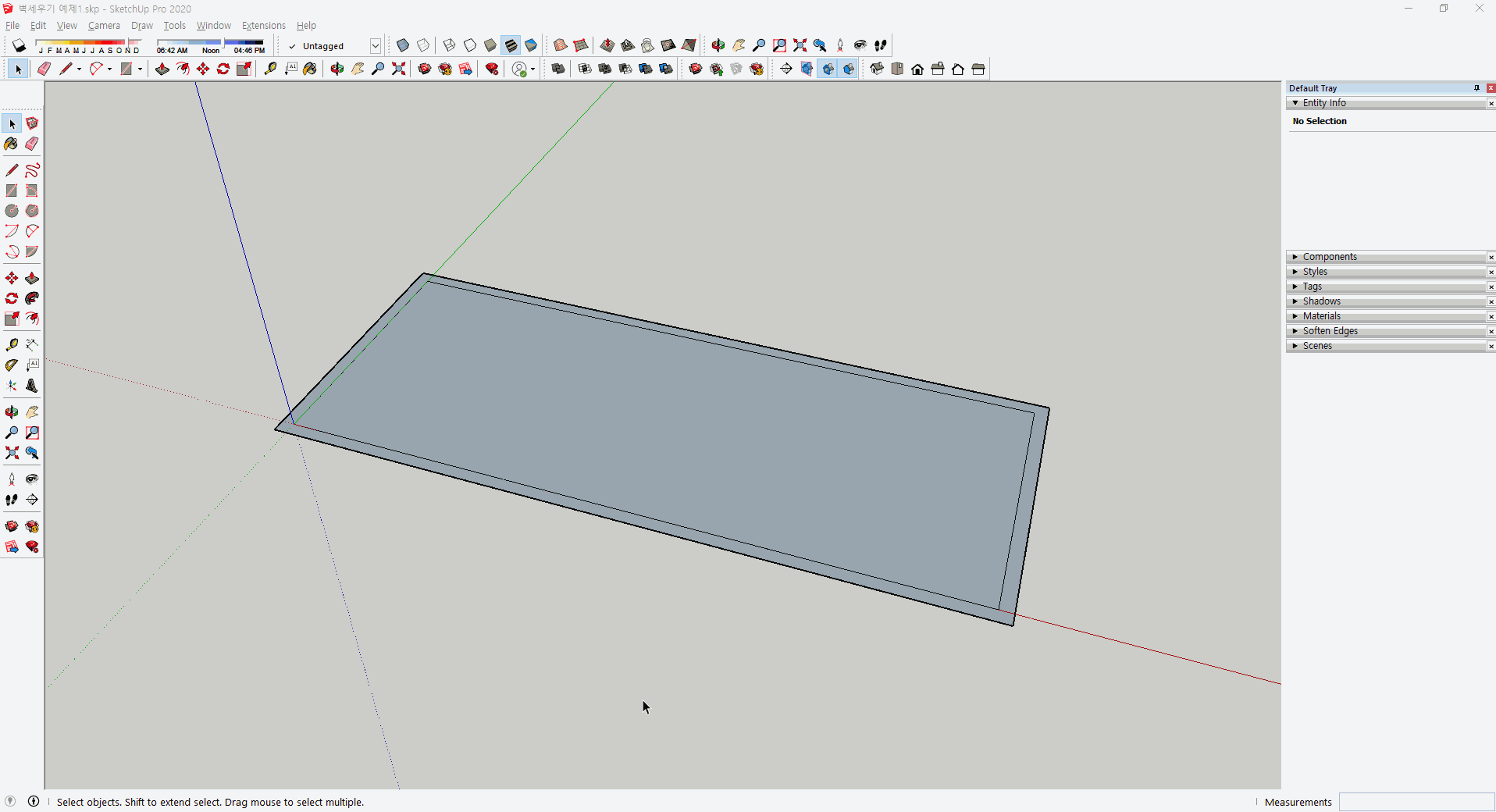This screenshot has width=1496, height=812.
Task: Select the Make Component tool
Action: (x=32, y=123)
